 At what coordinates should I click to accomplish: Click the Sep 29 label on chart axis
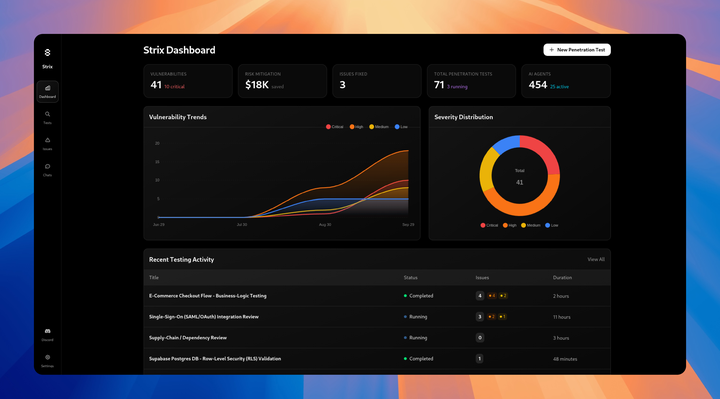click(408, 225)
